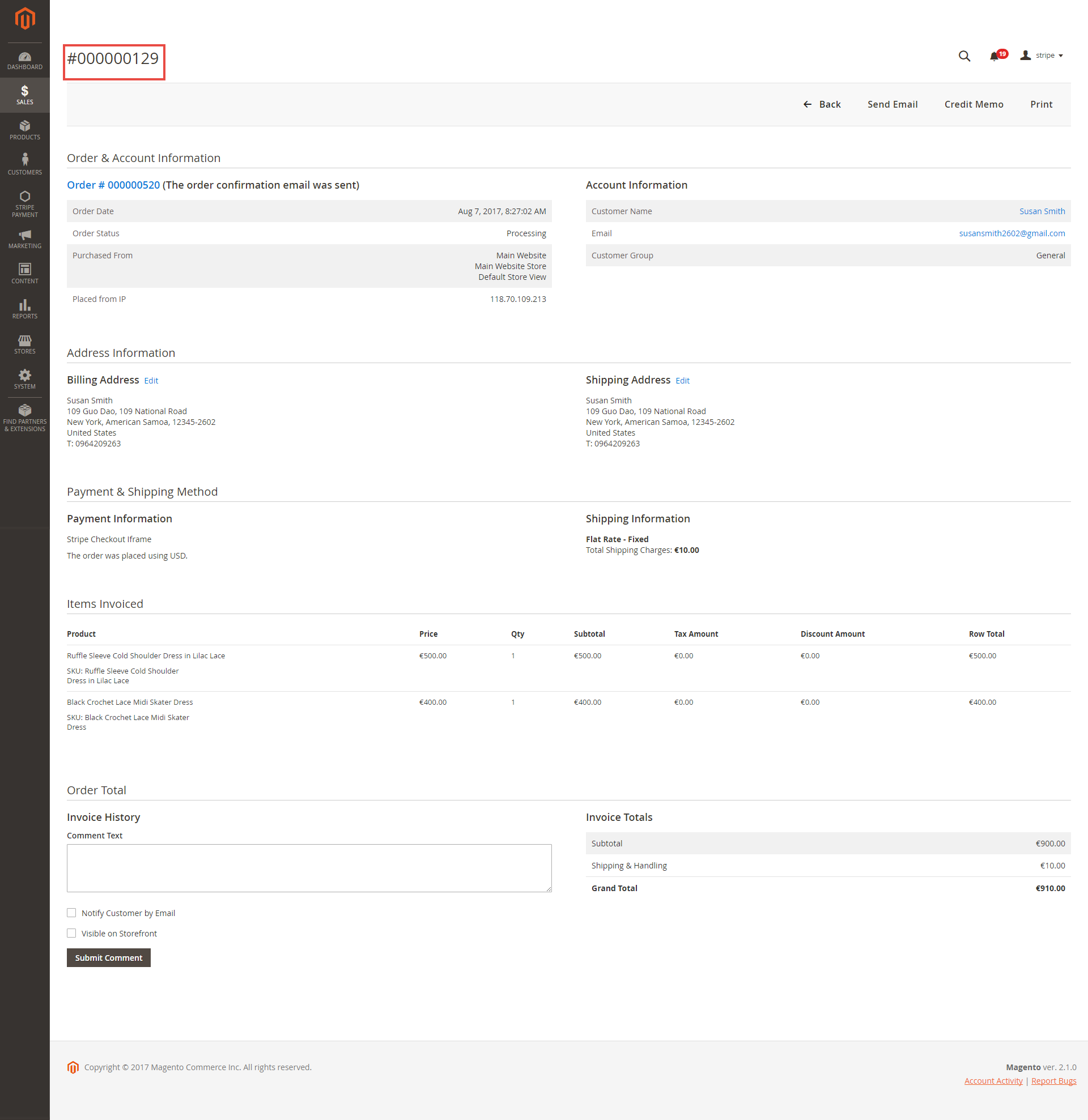Open the Customers section icon
1088x1120 pixels.
click(24, 164)
